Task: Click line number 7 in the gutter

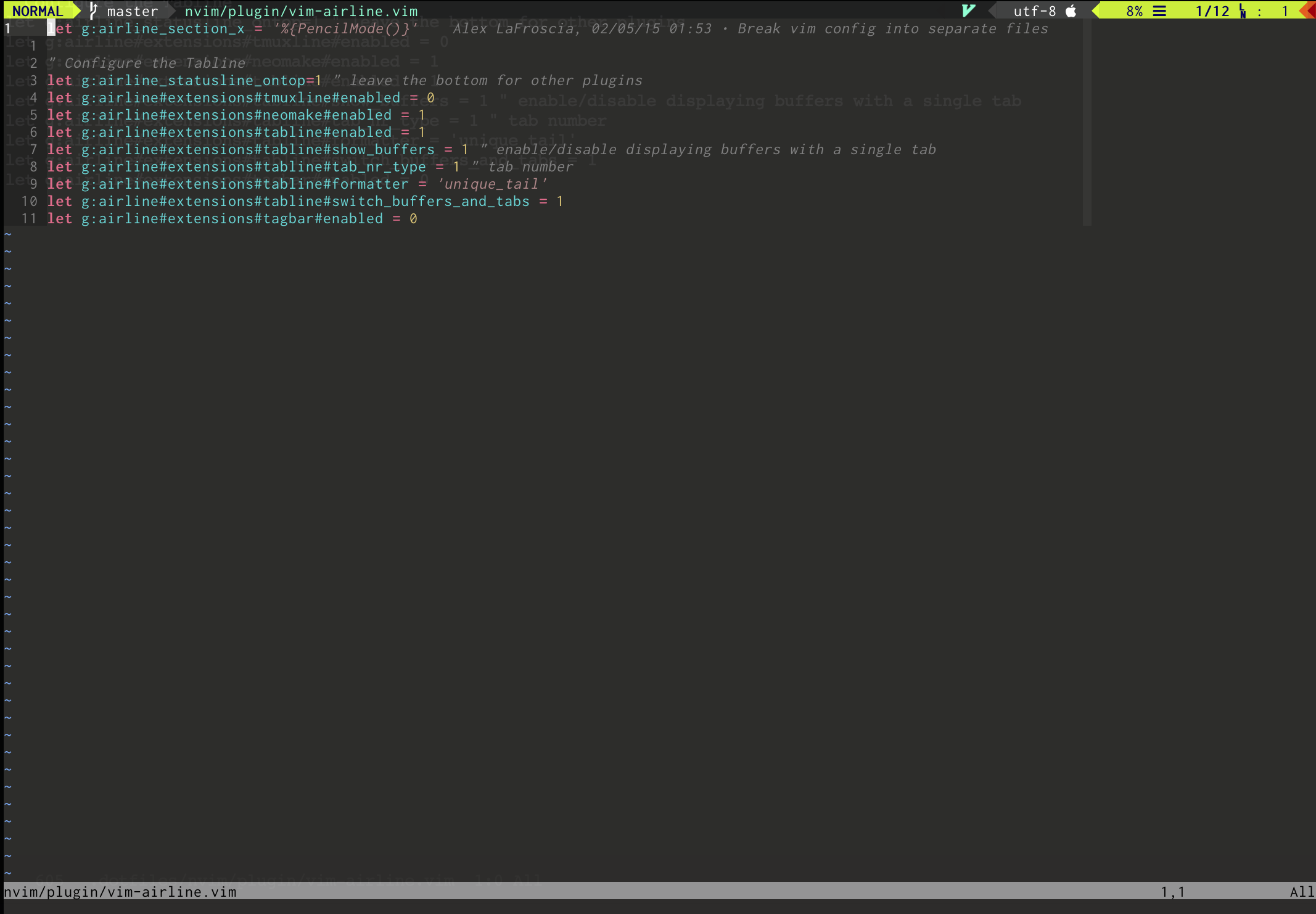Action: [33, 149]
